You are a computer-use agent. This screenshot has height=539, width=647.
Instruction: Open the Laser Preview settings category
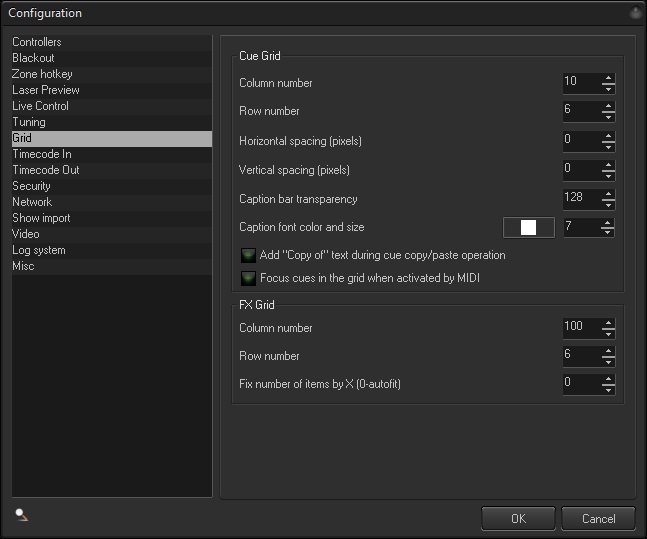pos(46,90)
